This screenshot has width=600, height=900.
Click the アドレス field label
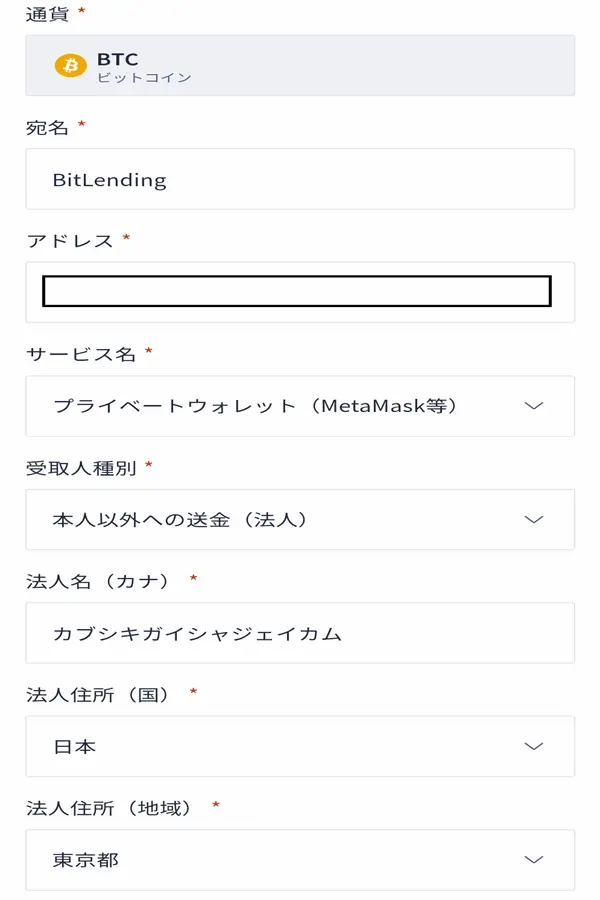point(69,240)
